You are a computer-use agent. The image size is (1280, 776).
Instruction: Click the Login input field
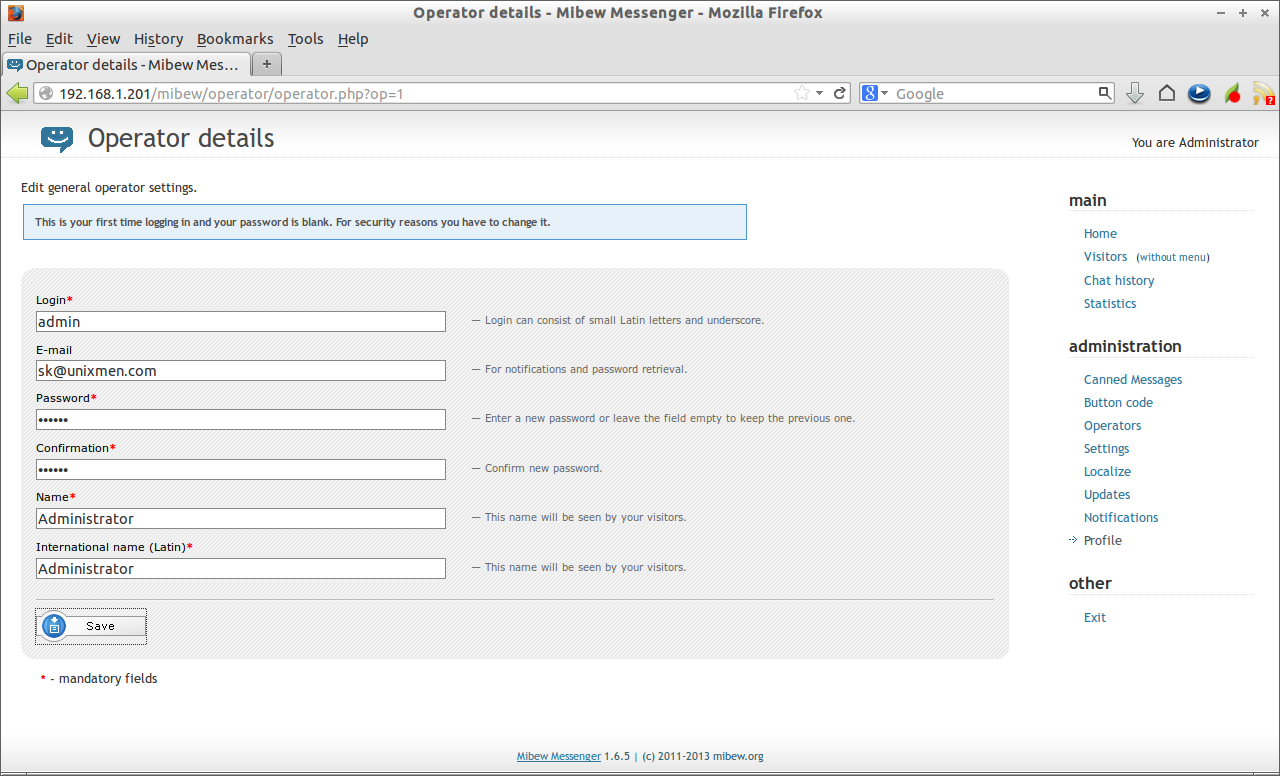click(x=241, y=321)
